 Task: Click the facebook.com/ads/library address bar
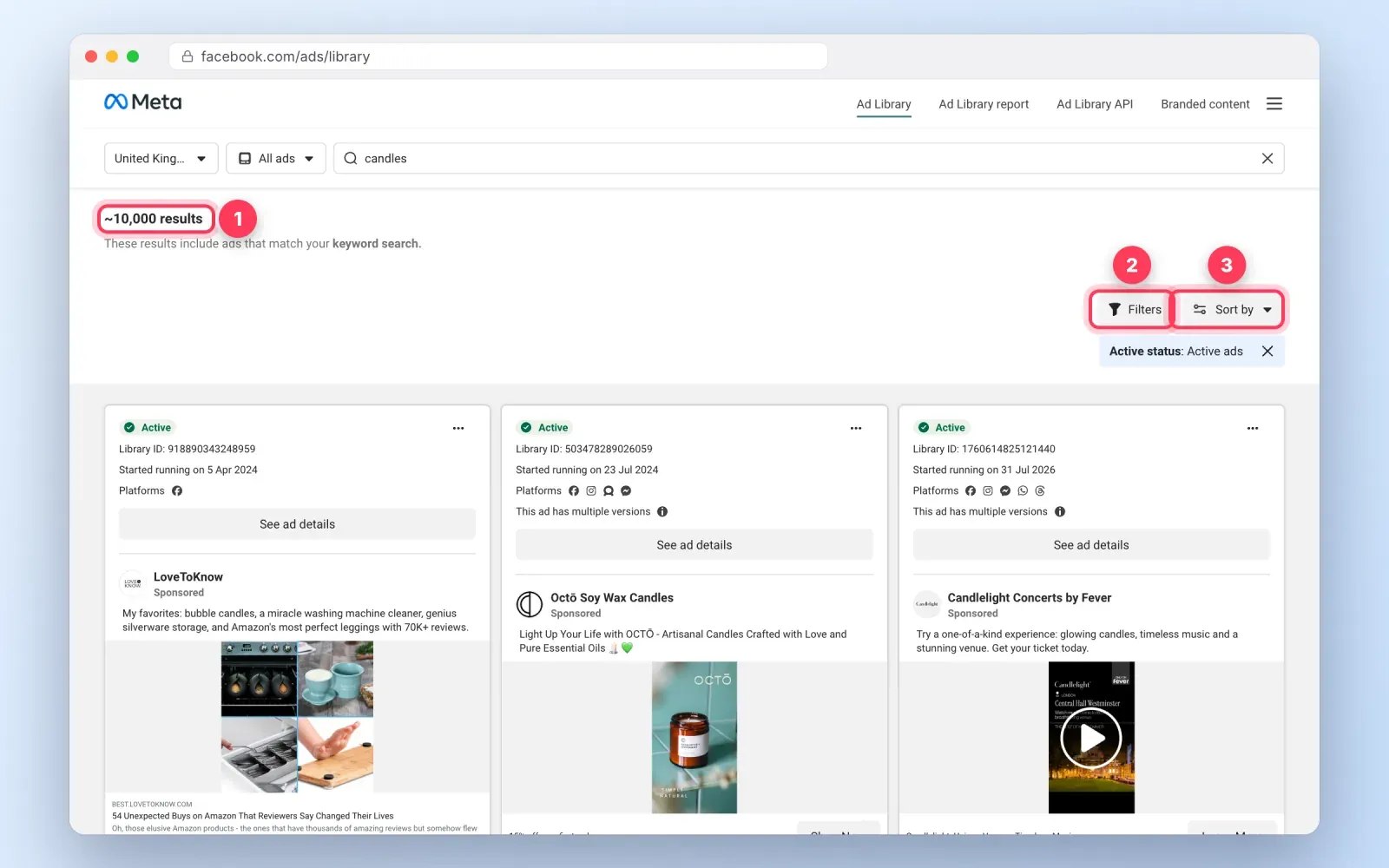(x=498, y=56)
